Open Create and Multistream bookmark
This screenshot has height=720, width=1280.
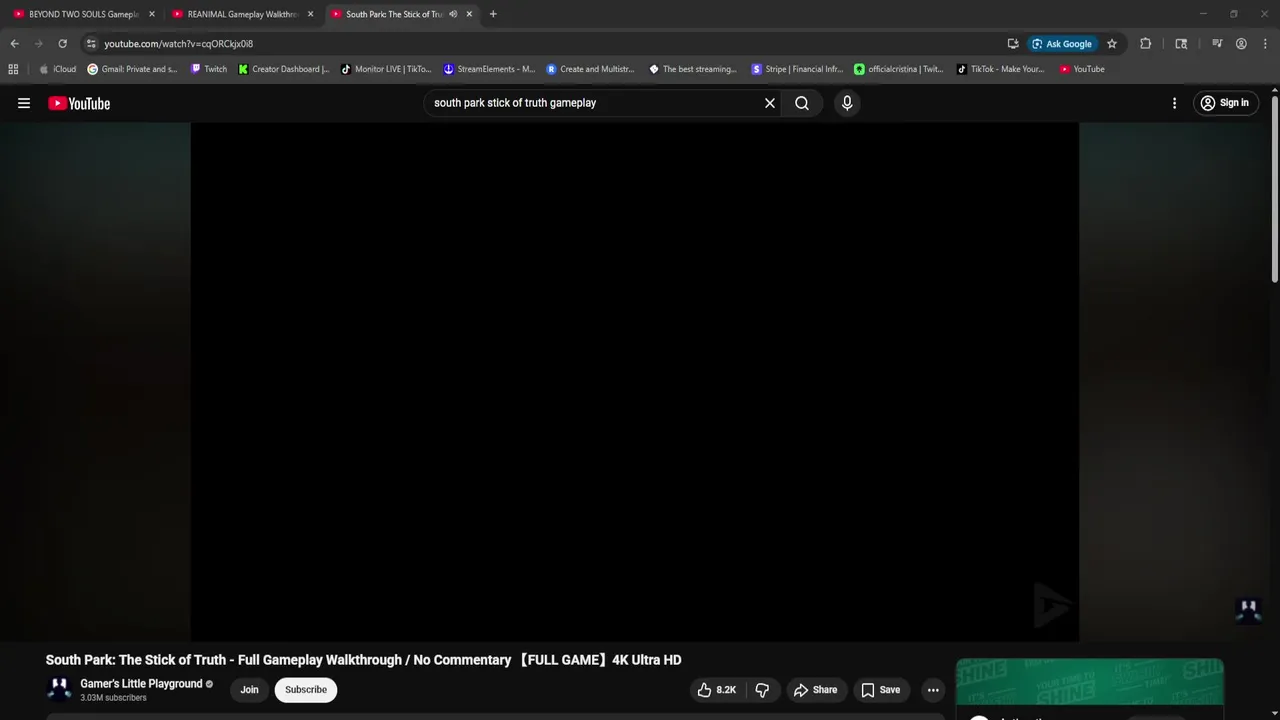pyautogui.click(x=591, y=69)
